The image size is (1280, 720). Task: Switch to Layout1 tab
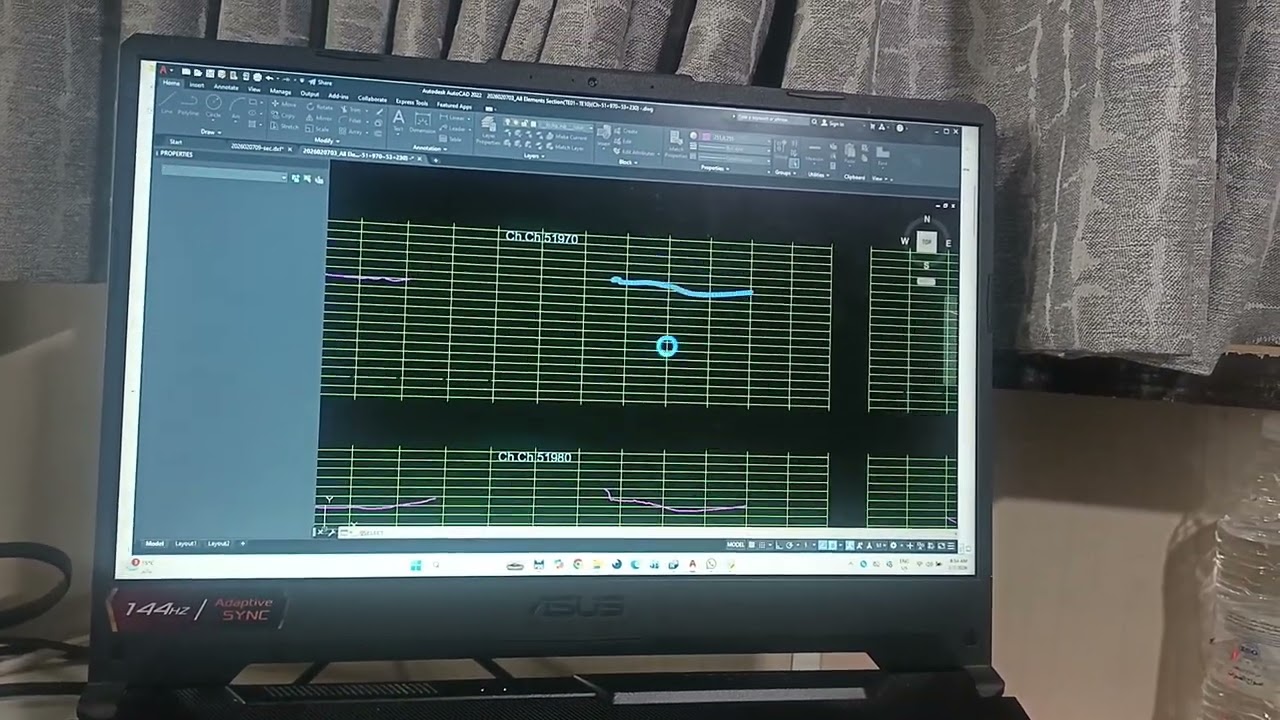point(186,543)
